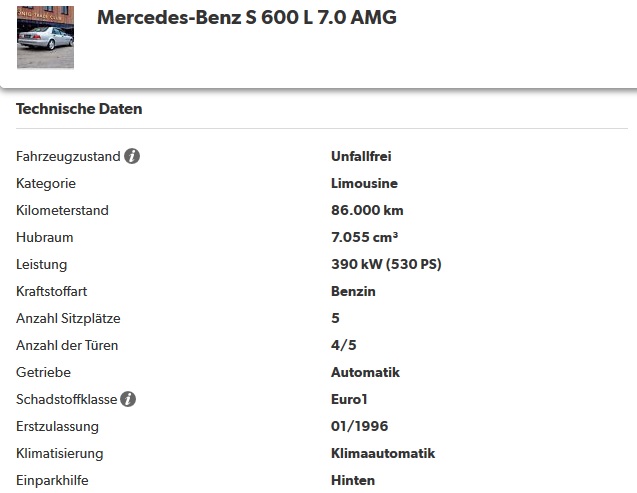Select the value Limousine
Screen dimensions: 637x493
(x=364, y=183)
